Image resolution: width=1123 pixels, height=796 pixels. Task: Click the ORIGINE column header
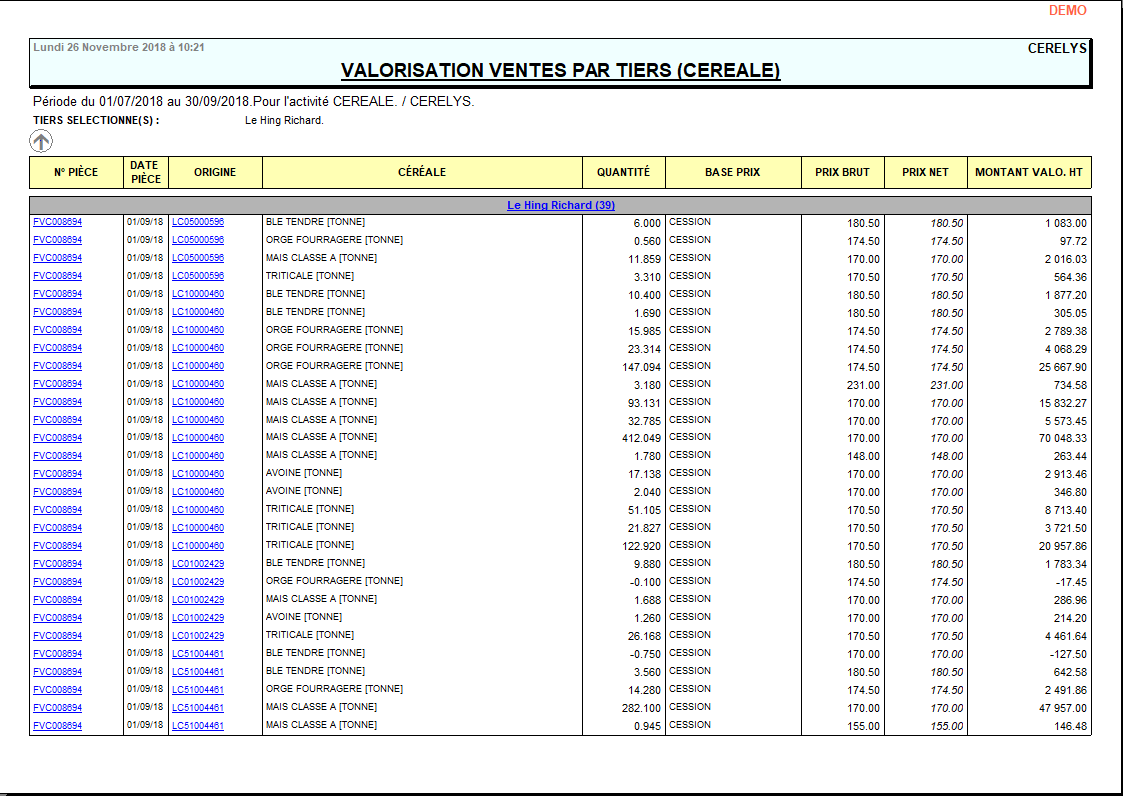214,172
